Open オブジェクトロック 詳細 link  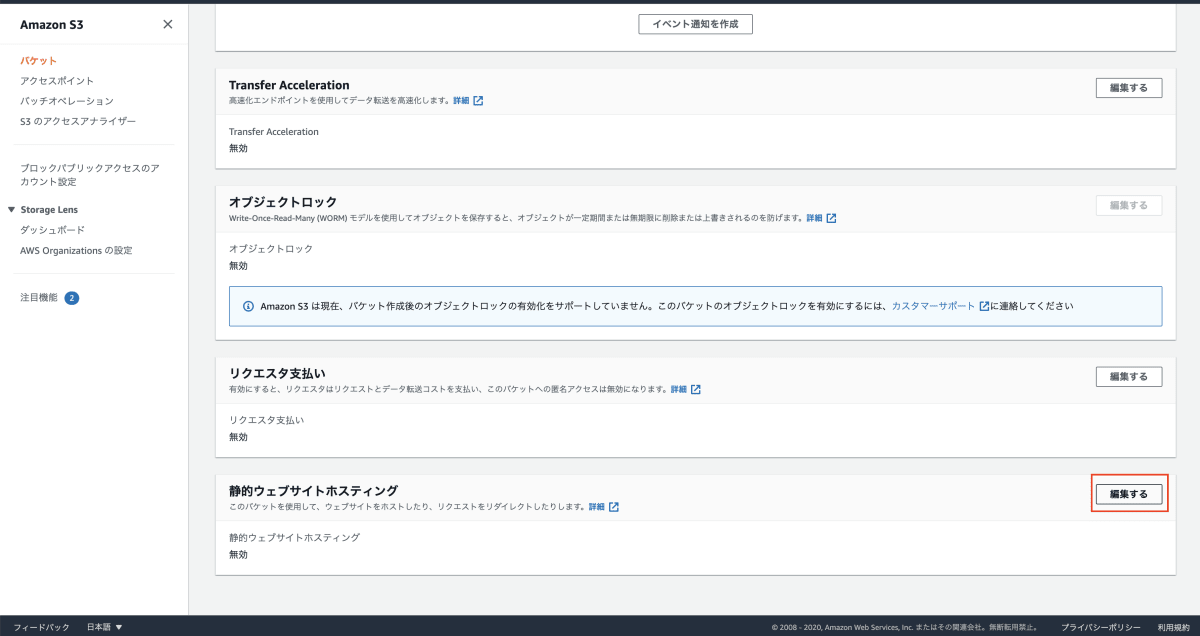pyautogui.click(x=821, y=218)
